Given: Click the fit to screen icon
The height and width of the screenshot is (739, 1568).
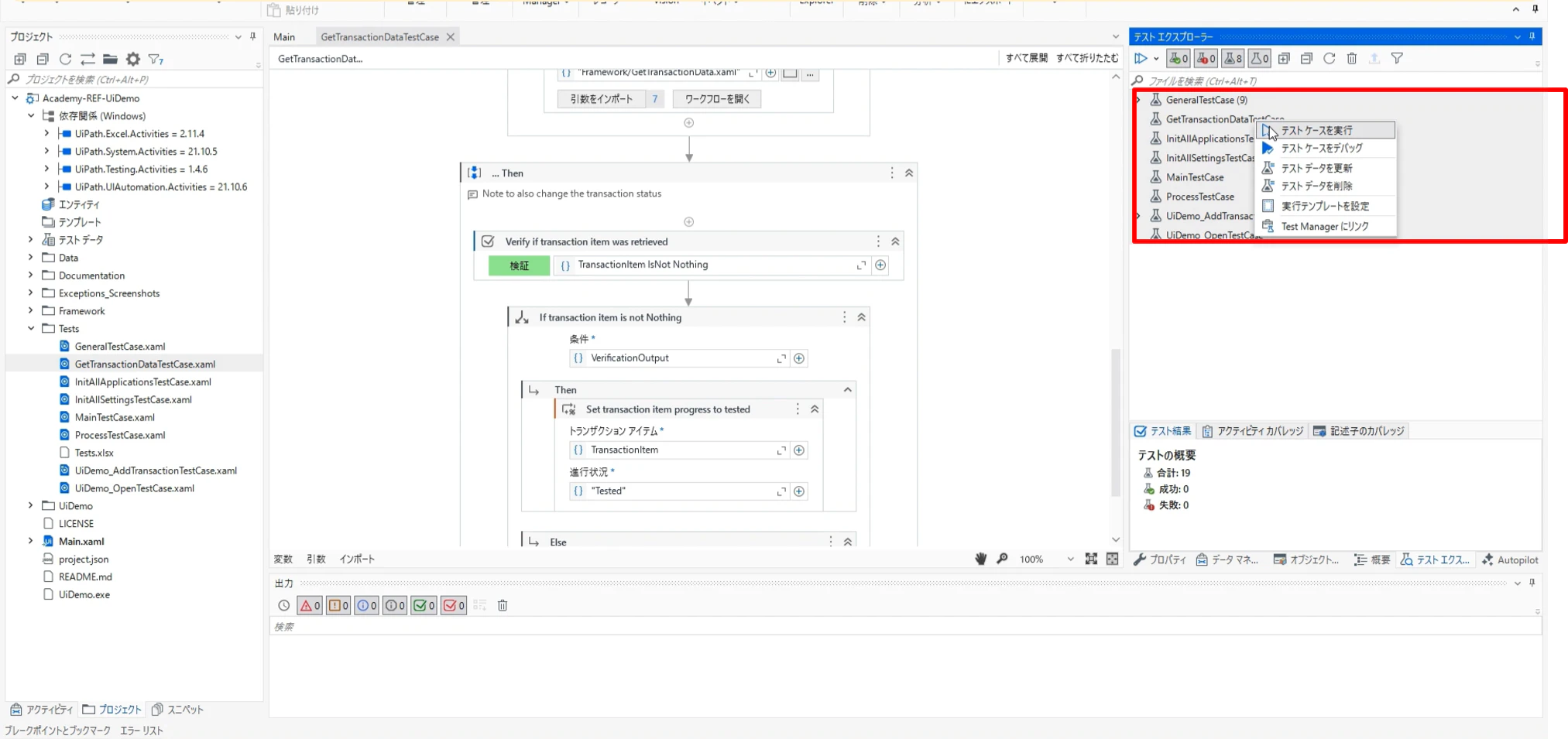Looking at the screenshot, I should [1091, 559].
